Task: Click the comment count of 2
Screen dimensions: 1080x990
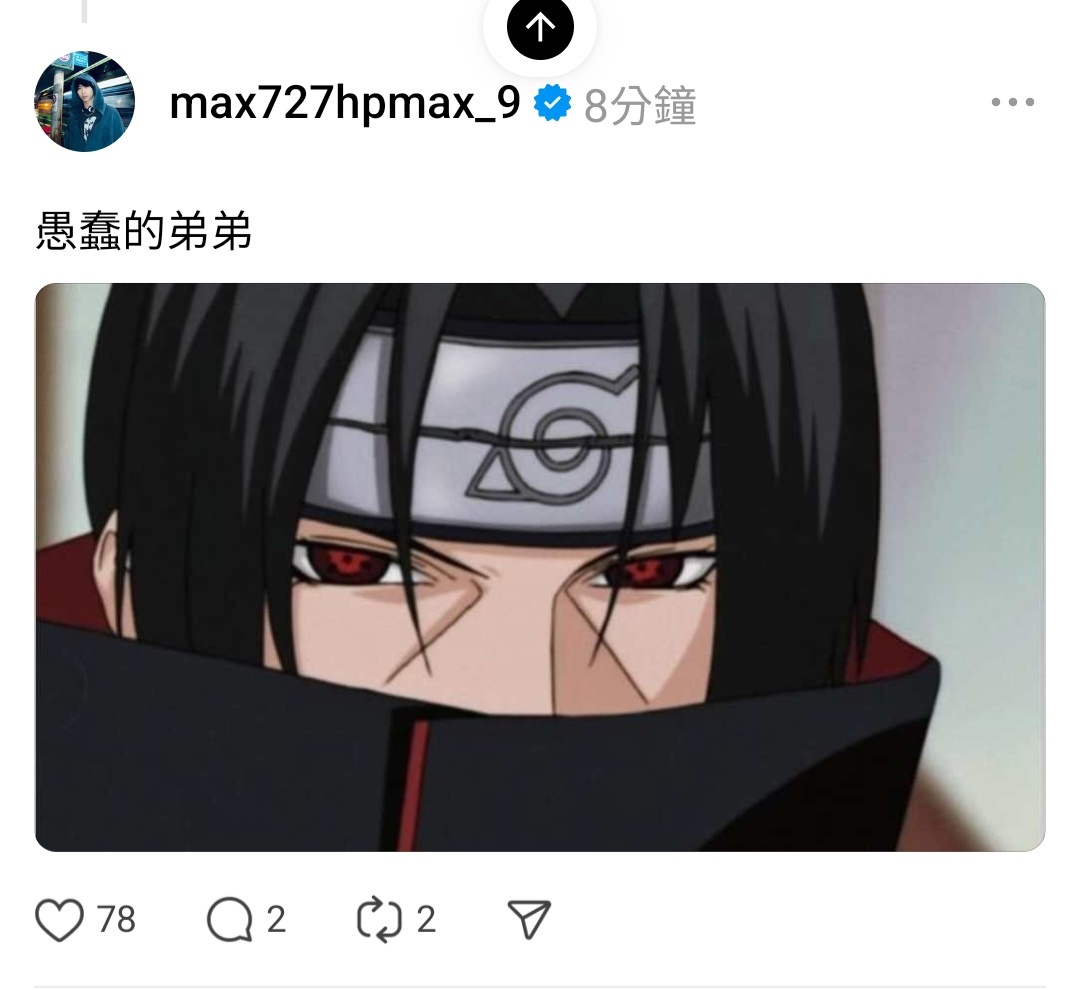Action: tap(276, 919)
